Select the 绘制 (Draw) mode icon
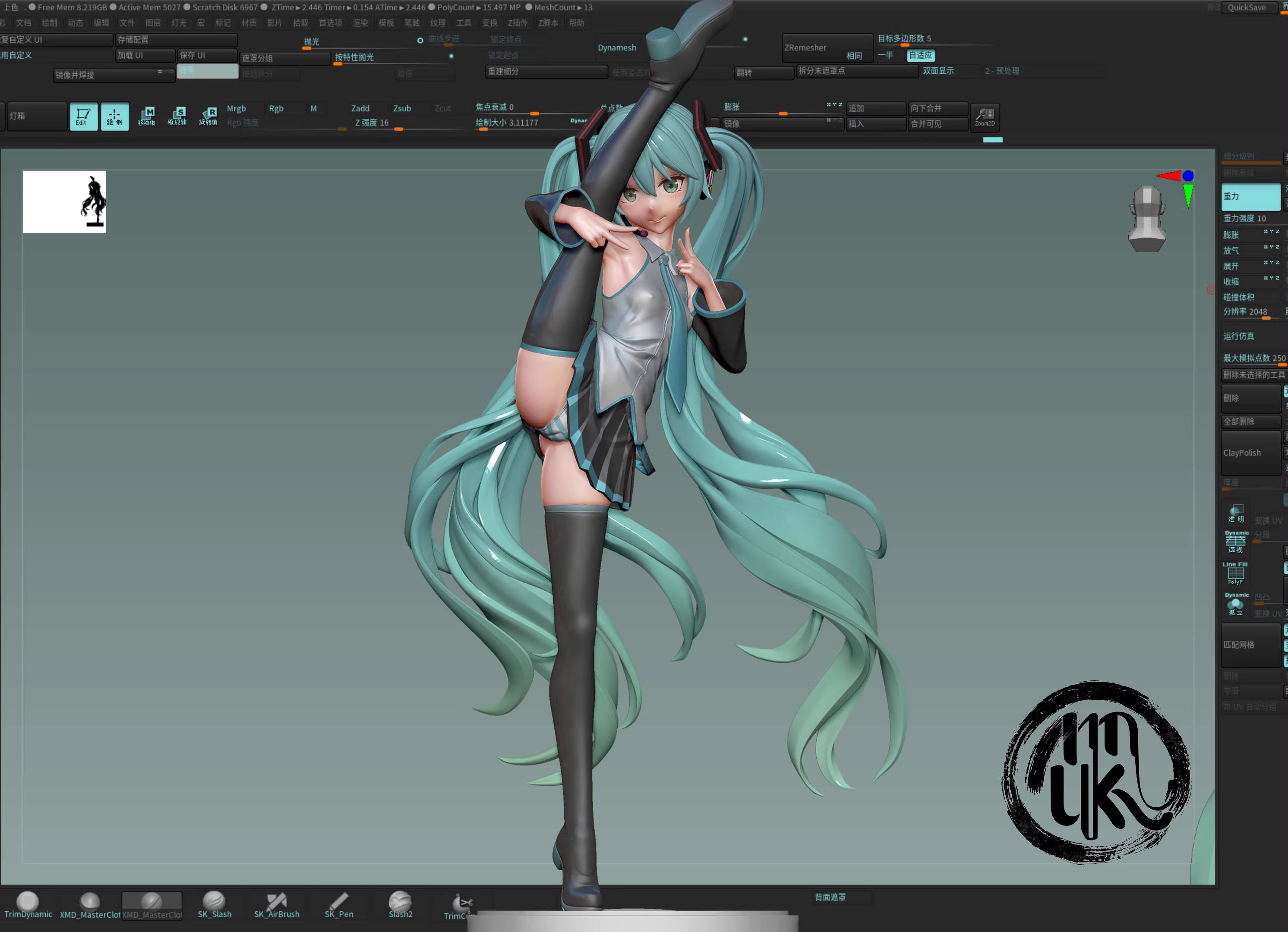 pos(115,116)
